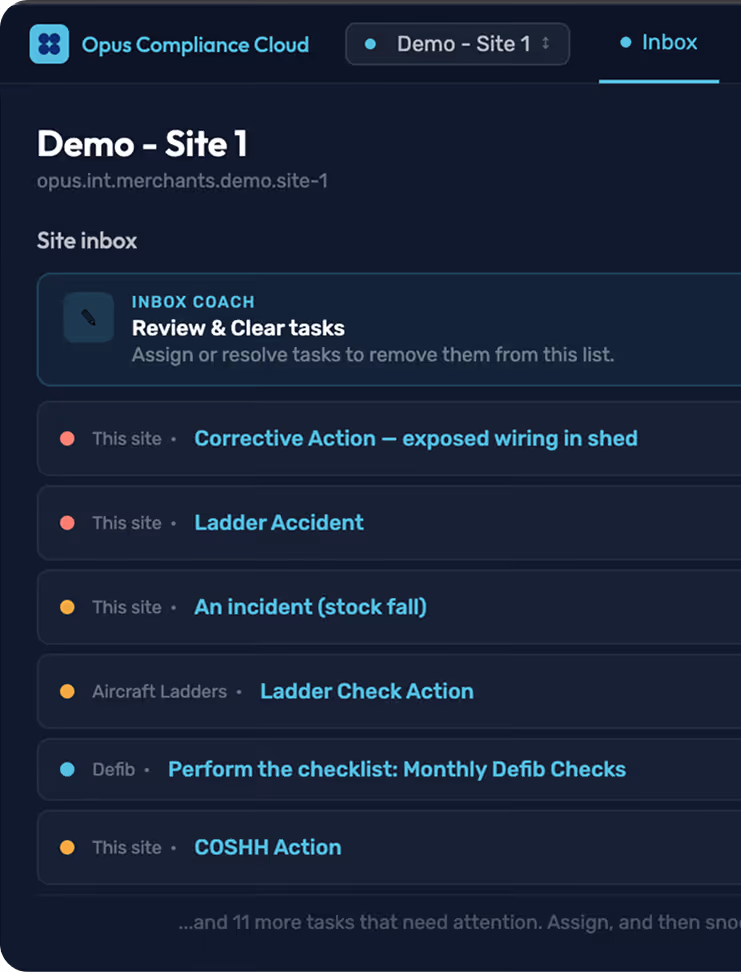Click the Inbox Coach pencil icon
This screenshot has height=972, width=741.
[x=89, y=318]
